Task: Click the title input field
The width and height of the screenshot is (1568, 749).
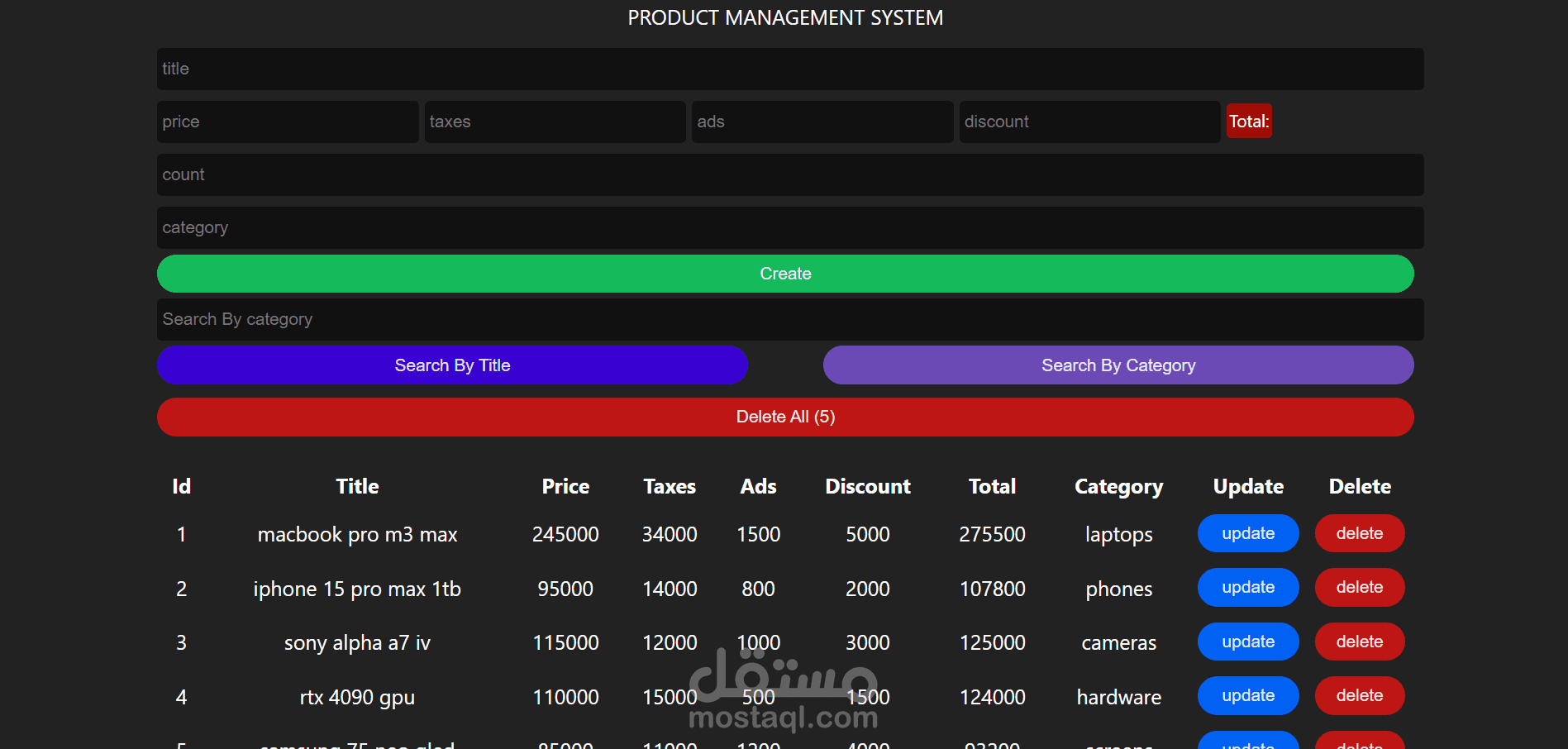Action: point(790,69)
